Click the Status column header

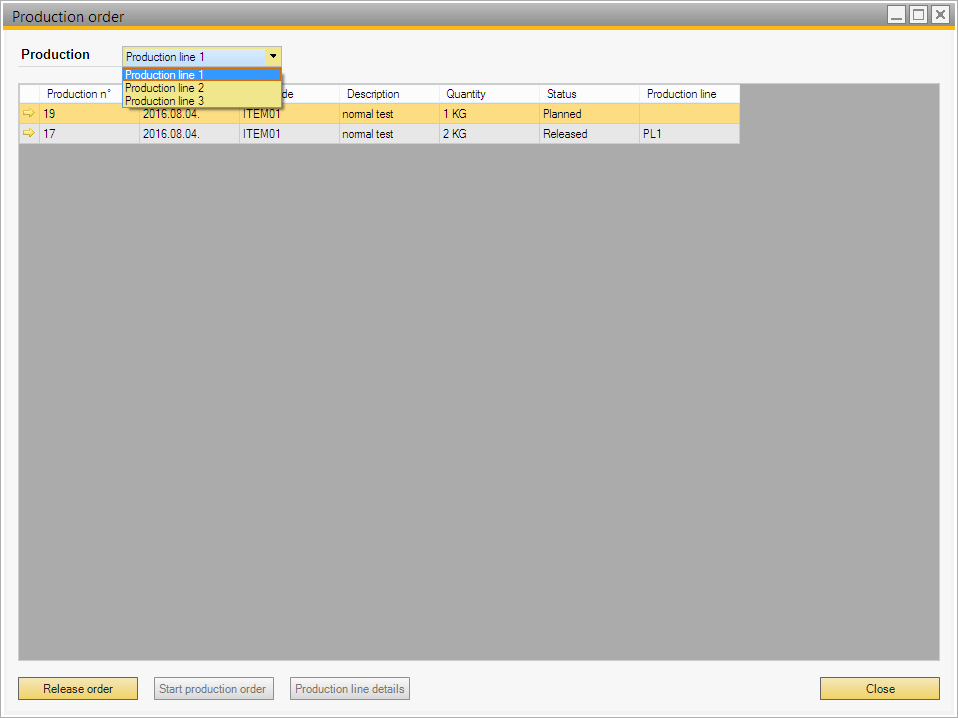tap(588, 94)
